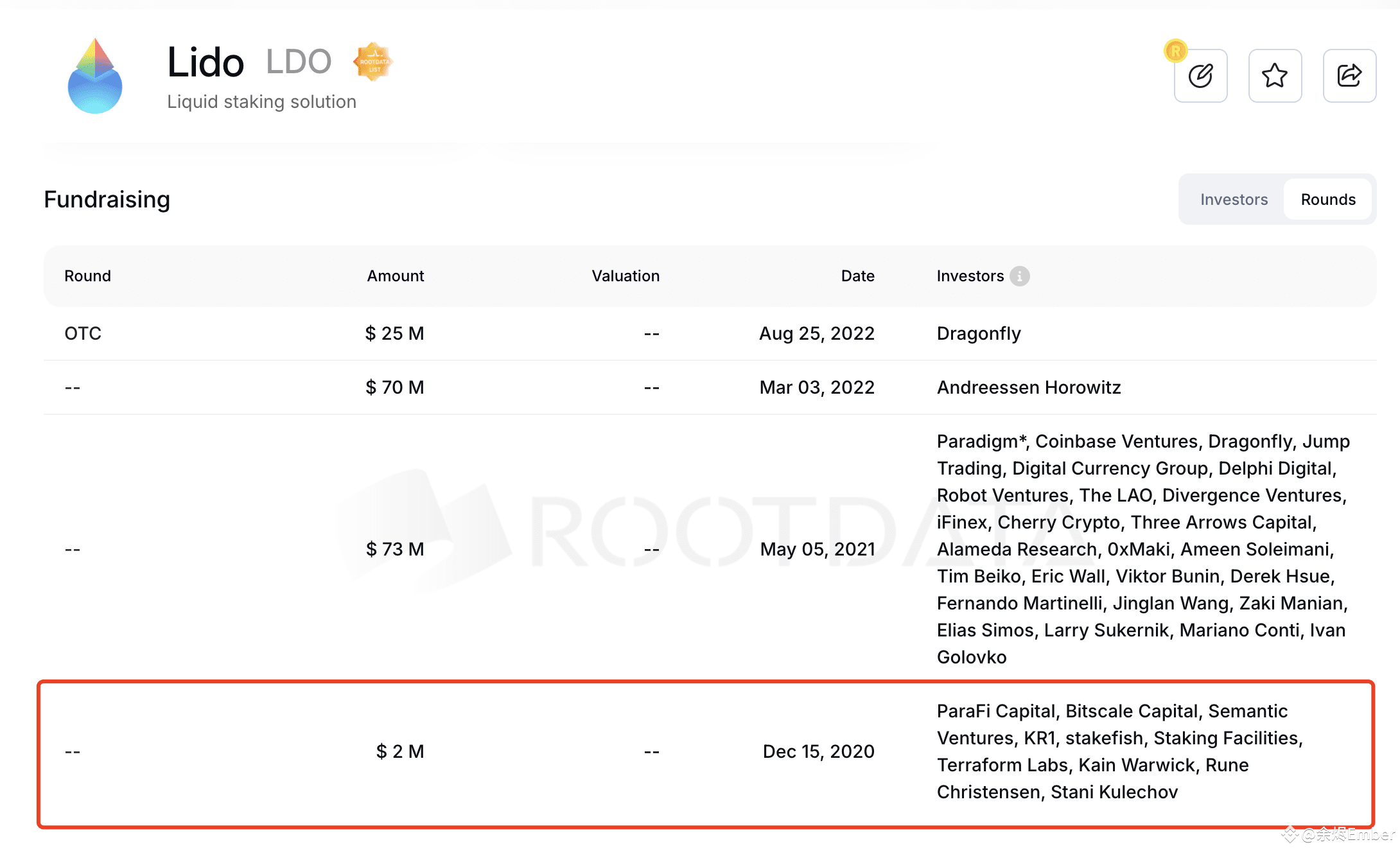Image resolution: width=1400 pixels, height=849 pixels.
Task: Click the gold R coin badge
Action: point(1175,51)
